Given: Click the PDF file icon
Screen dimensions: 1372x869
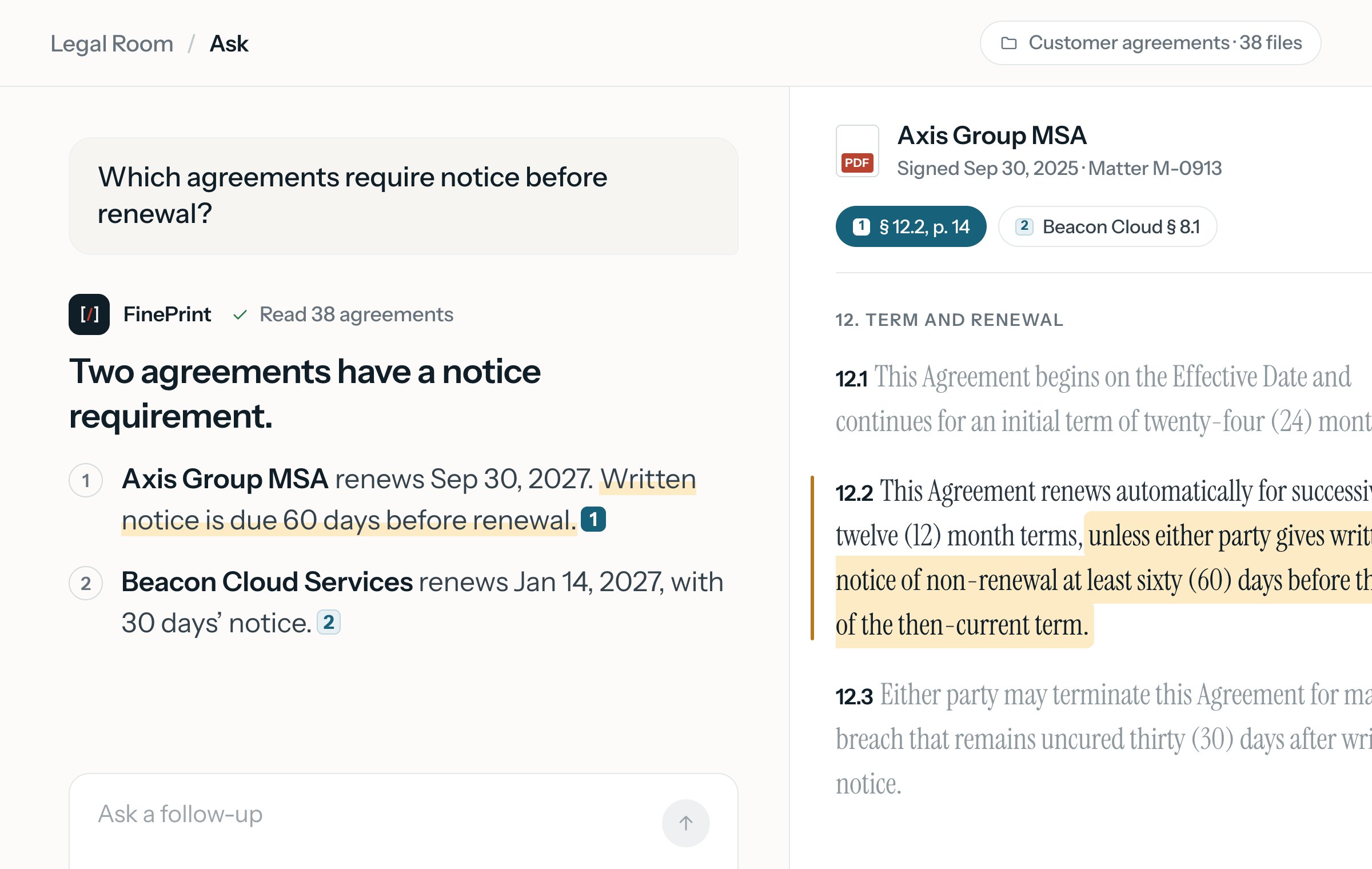Looking at the screenshot, I should click(857, 151).
